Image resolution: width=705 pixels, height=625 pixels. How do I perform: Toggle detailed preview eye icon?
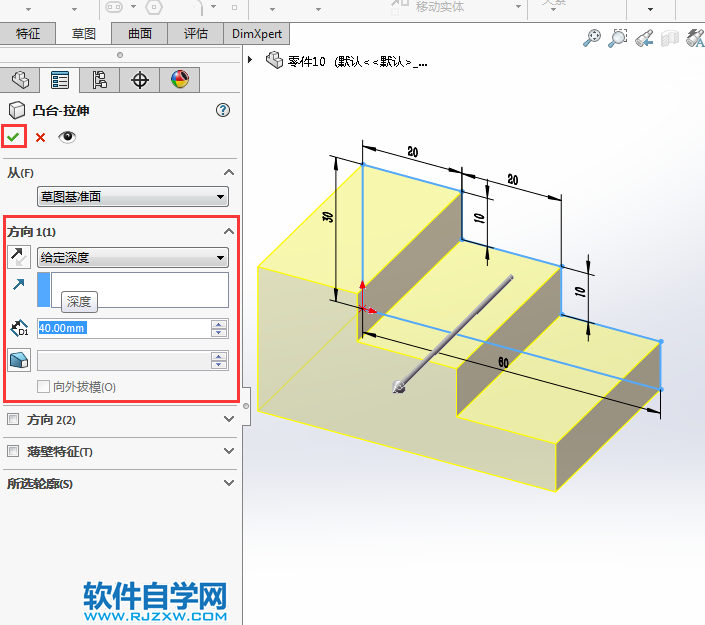67,137
